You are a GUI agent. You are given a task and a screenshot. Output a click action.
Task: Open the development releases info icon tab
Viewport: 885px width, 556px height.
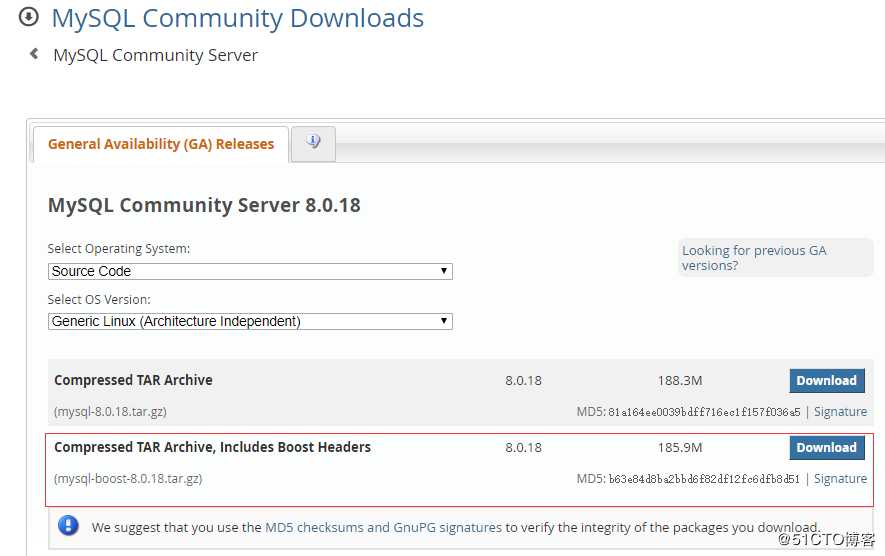[313, 143]
